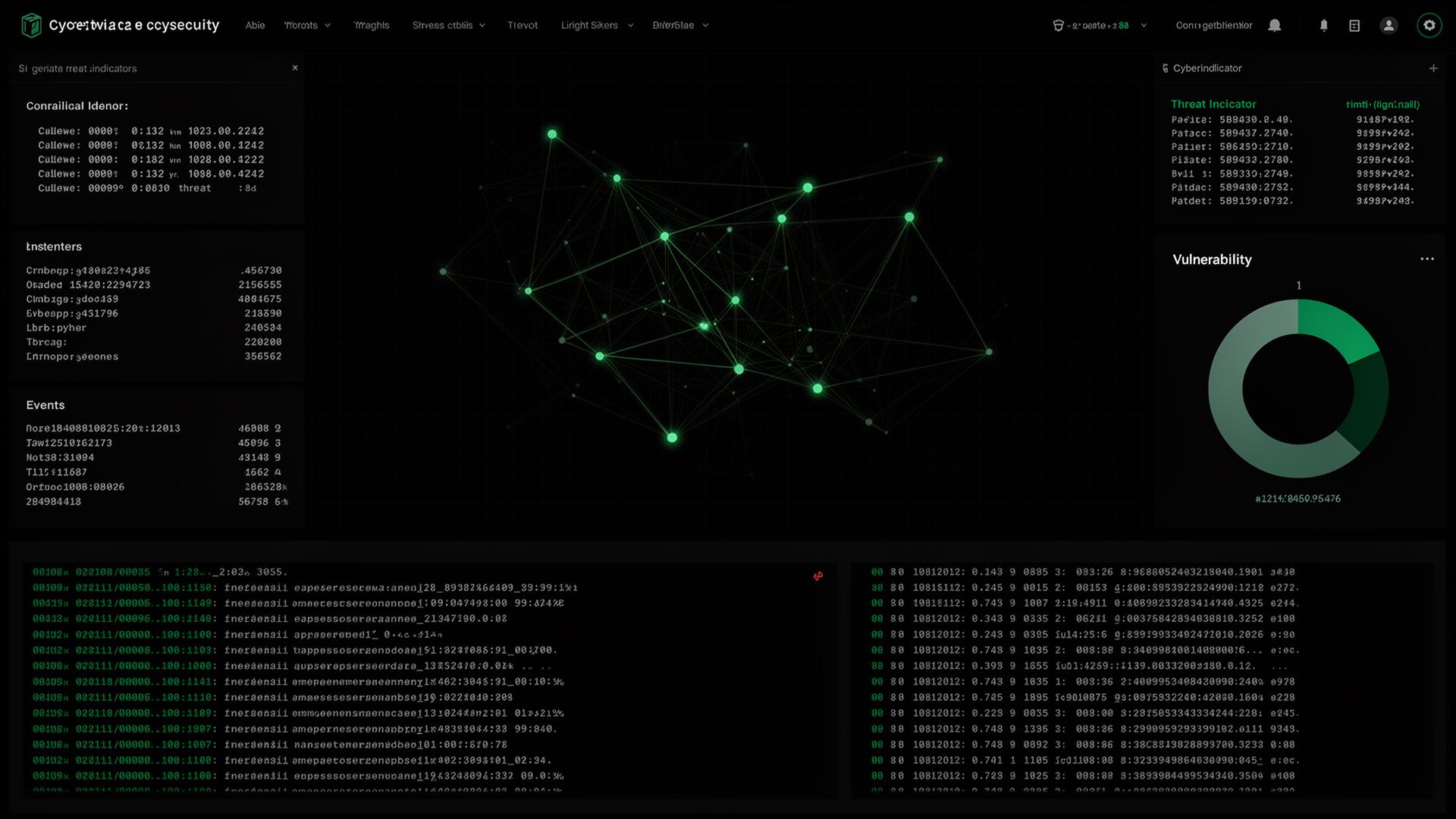Viewport: 1456px width, 819px height.
Task: Click the Events heading
Action: (45, 405)
